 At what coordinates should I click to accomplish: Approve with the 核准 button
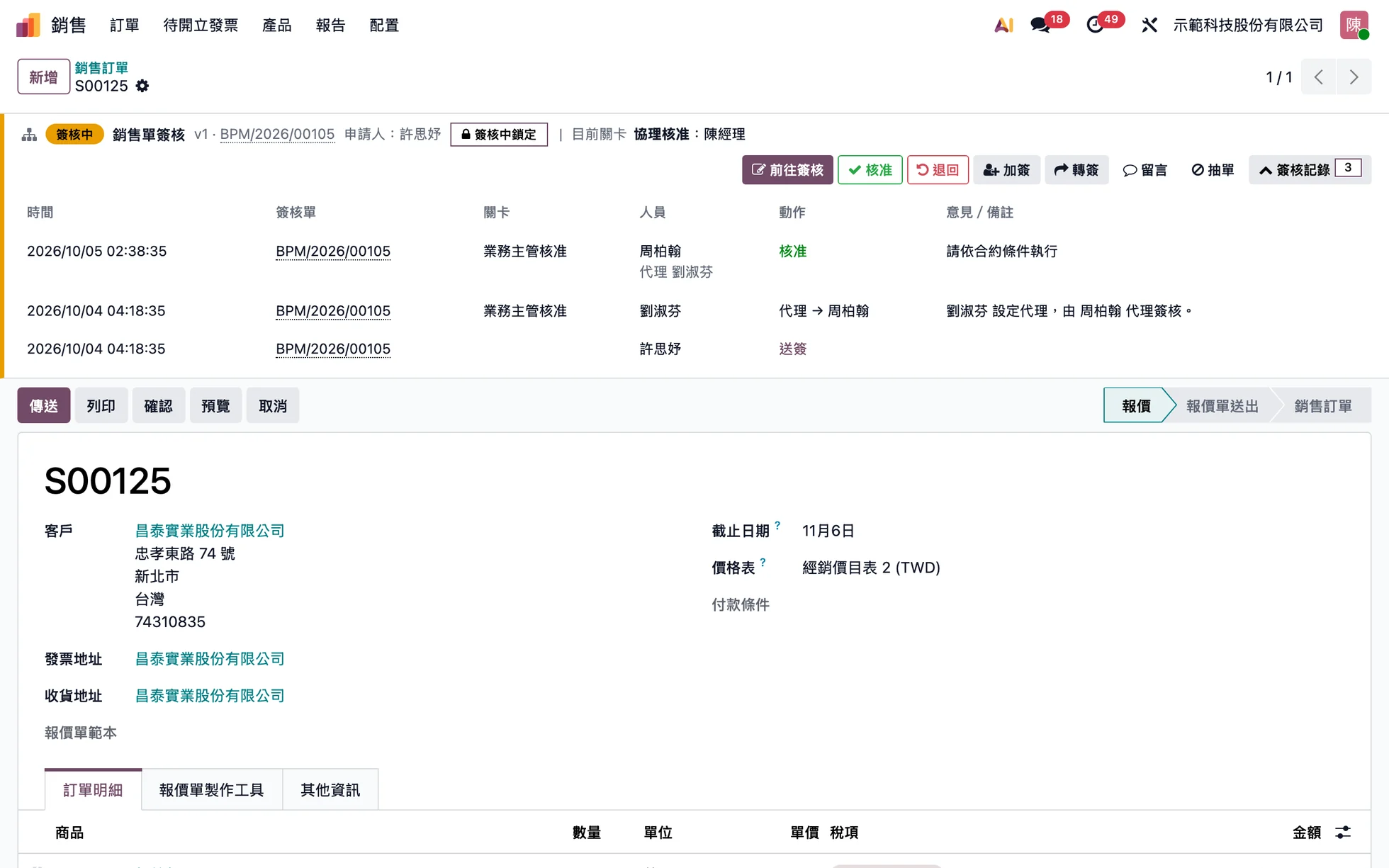pos(870,170)
